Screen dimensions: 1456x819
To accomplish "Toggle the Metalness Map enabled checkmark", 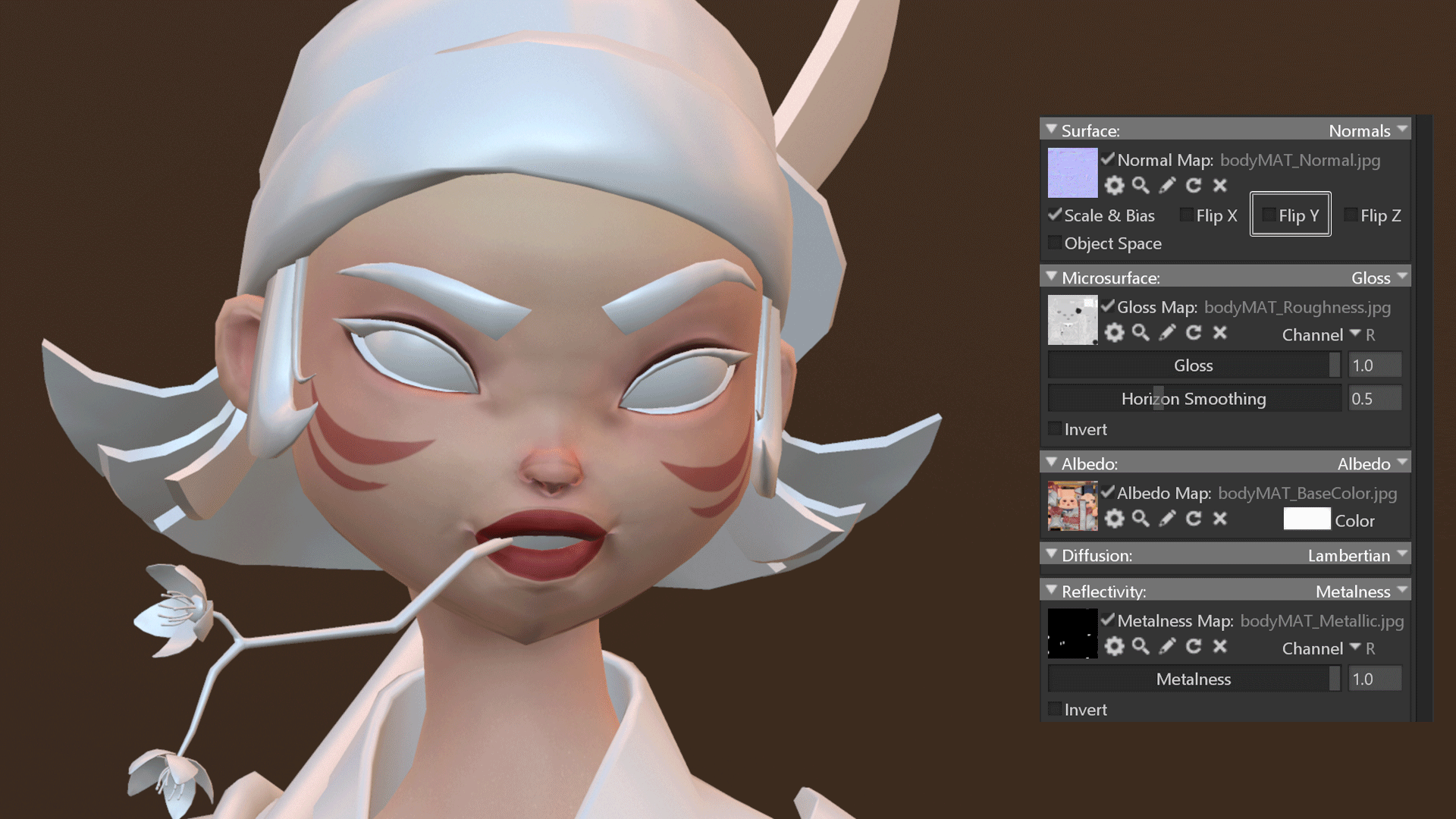I will [x=1108, y=620].
